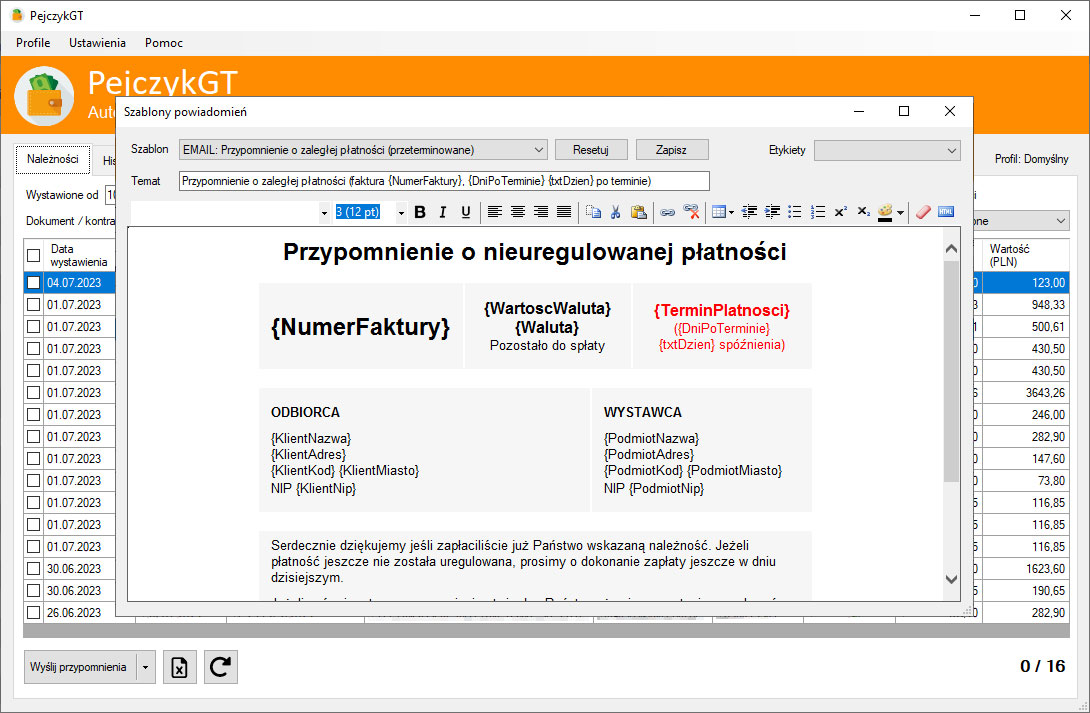This screenshot has height=713, width=1090.
Task: Open the text color dropdown arrow
Action: click(x=900, y=213)
